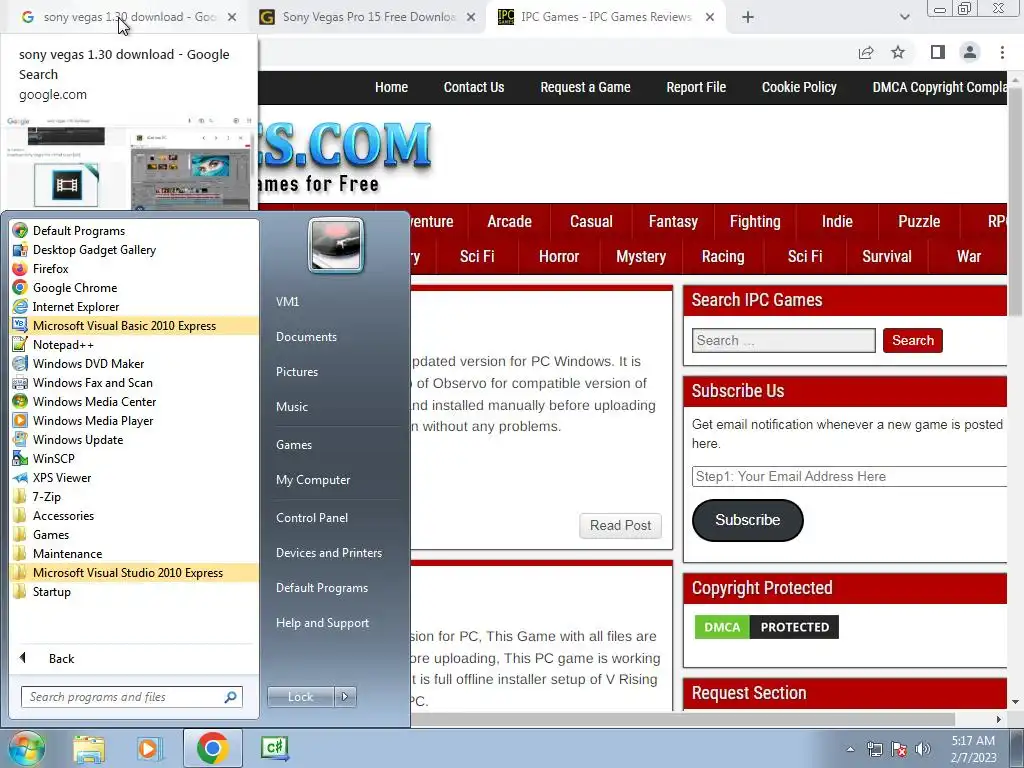Screen dimensions: 1024x768
Task: Launch WinSCP
Action: pyautogui.click(x=134, y=458)
